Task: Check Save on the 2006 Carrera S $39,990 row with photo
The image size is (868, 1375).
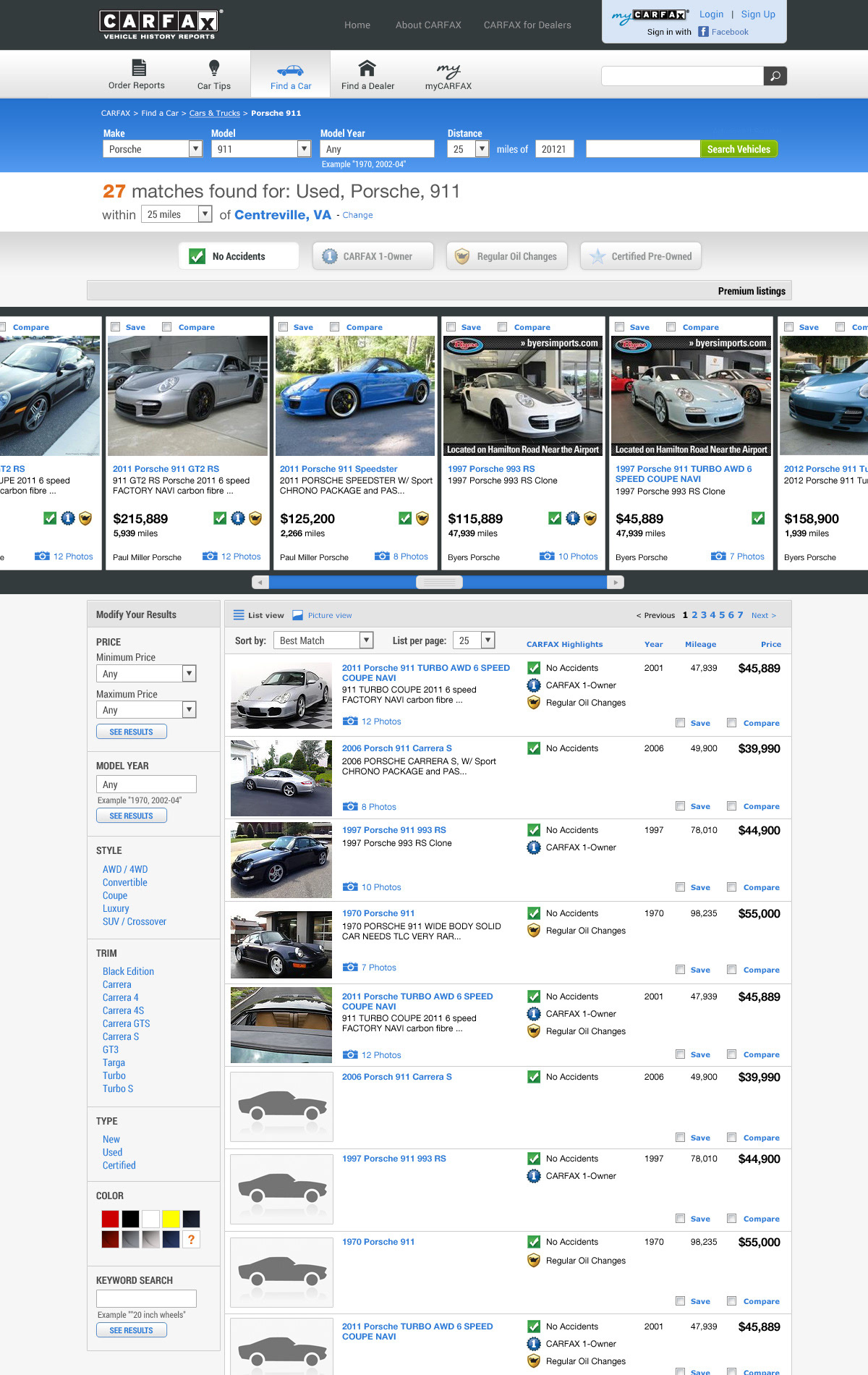Action: tap(680, 806)
